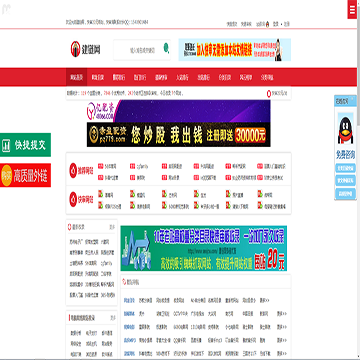360x360 pixels.
Task: Click the red ring icon in statistics bar
Action: tap(269, 94)
